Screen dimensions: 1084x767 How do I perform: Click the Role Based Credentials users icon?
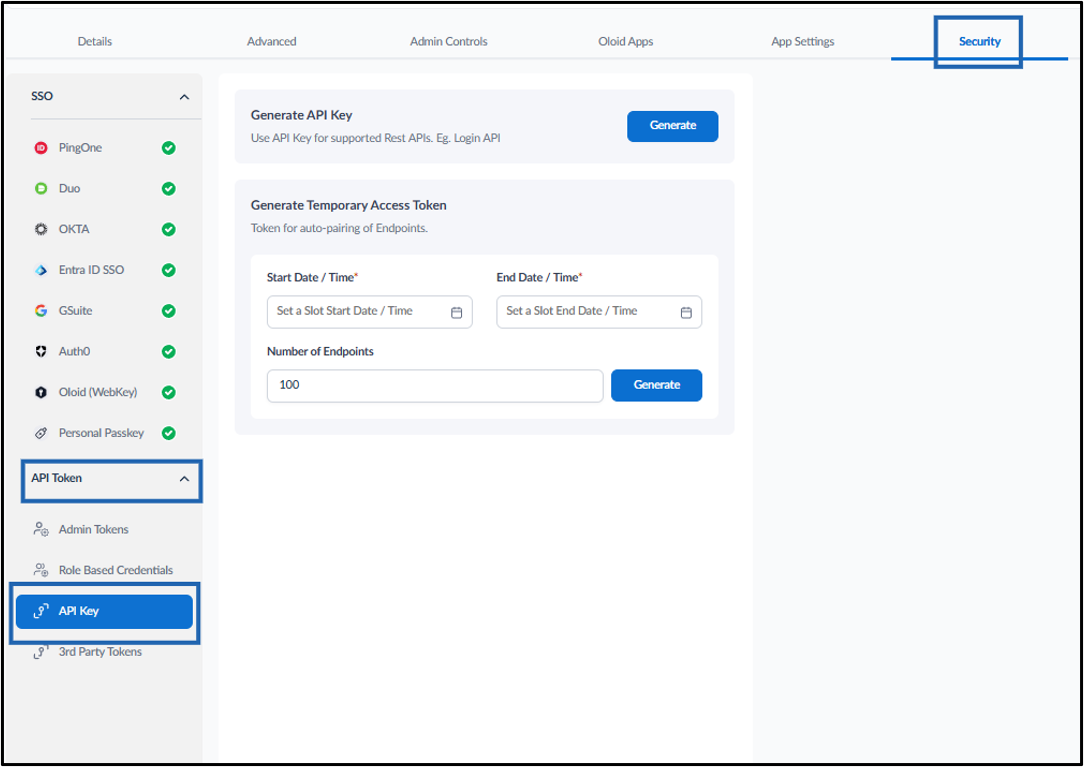(41, 571)
